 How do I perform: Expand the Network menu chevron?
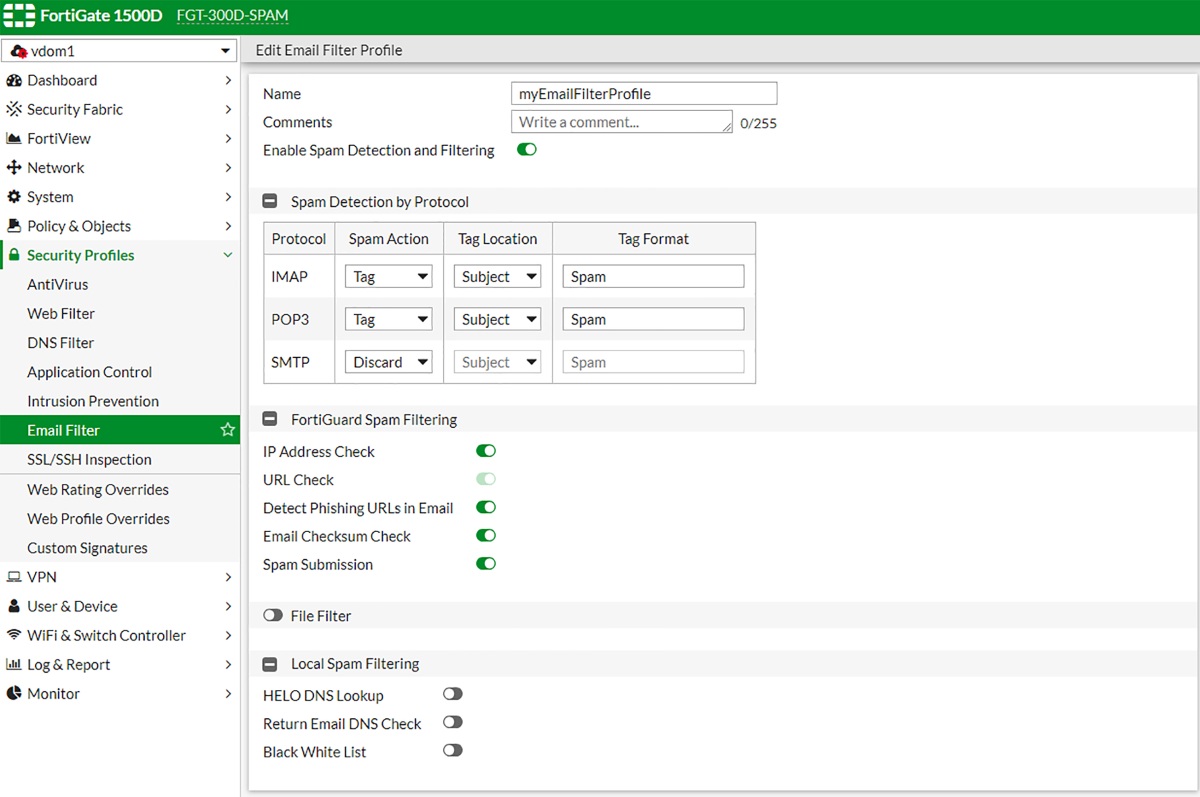tap(228, 168)
